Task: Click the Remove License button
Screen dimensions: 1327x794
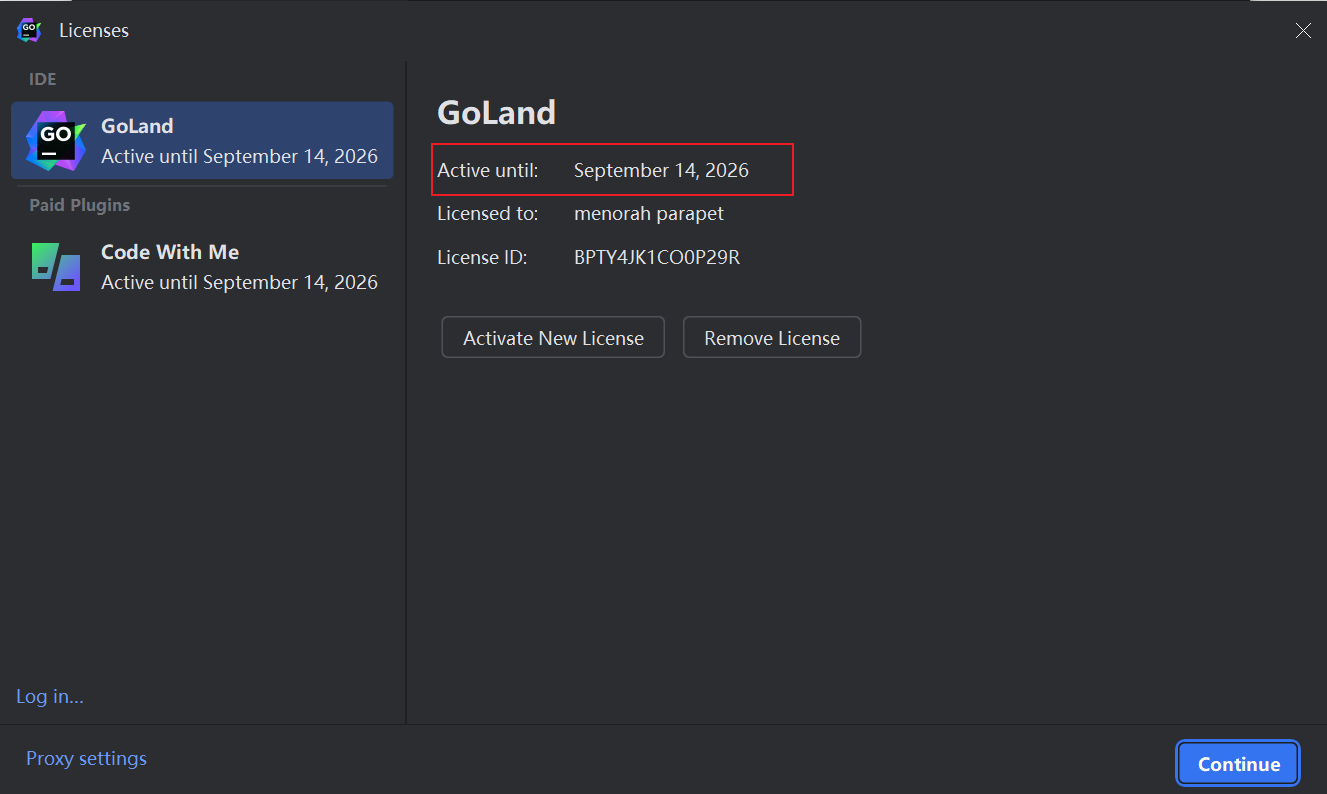Action: (x=772, y=338)
